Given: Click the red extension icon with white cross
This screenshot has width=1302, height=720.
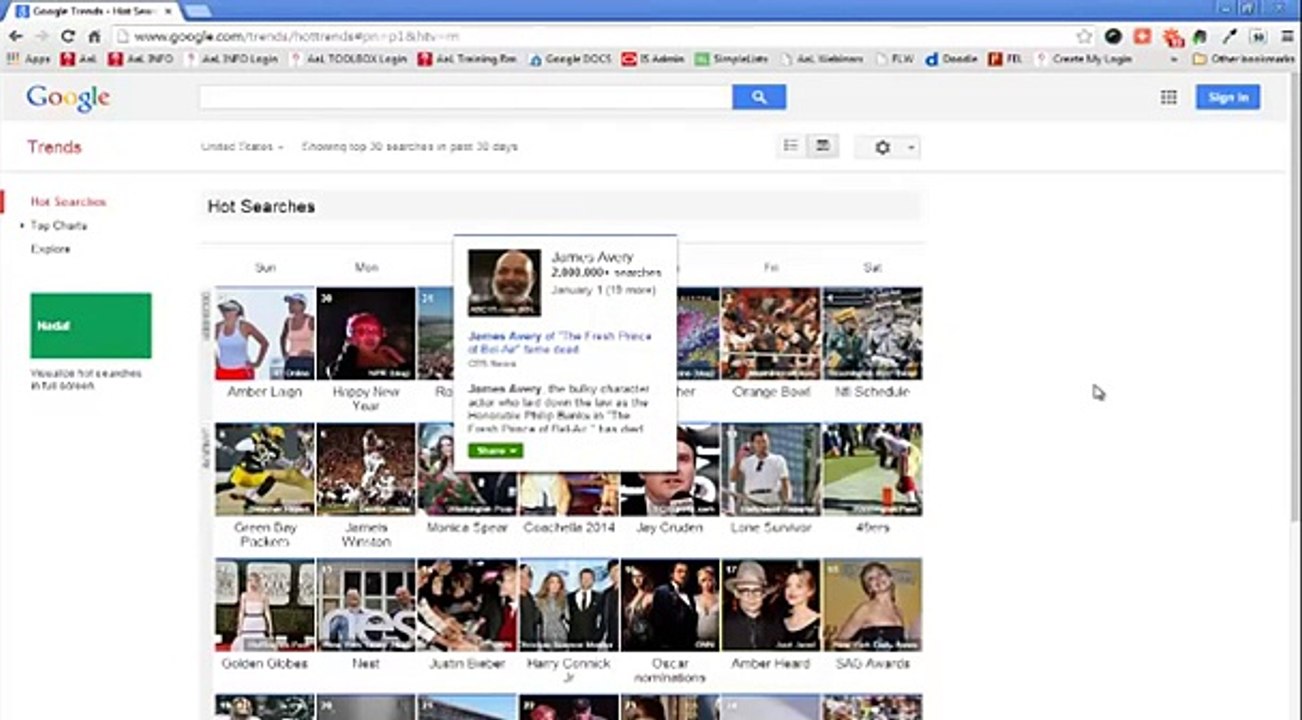Looking at the screenshot, I should [x=1142, y=36].
